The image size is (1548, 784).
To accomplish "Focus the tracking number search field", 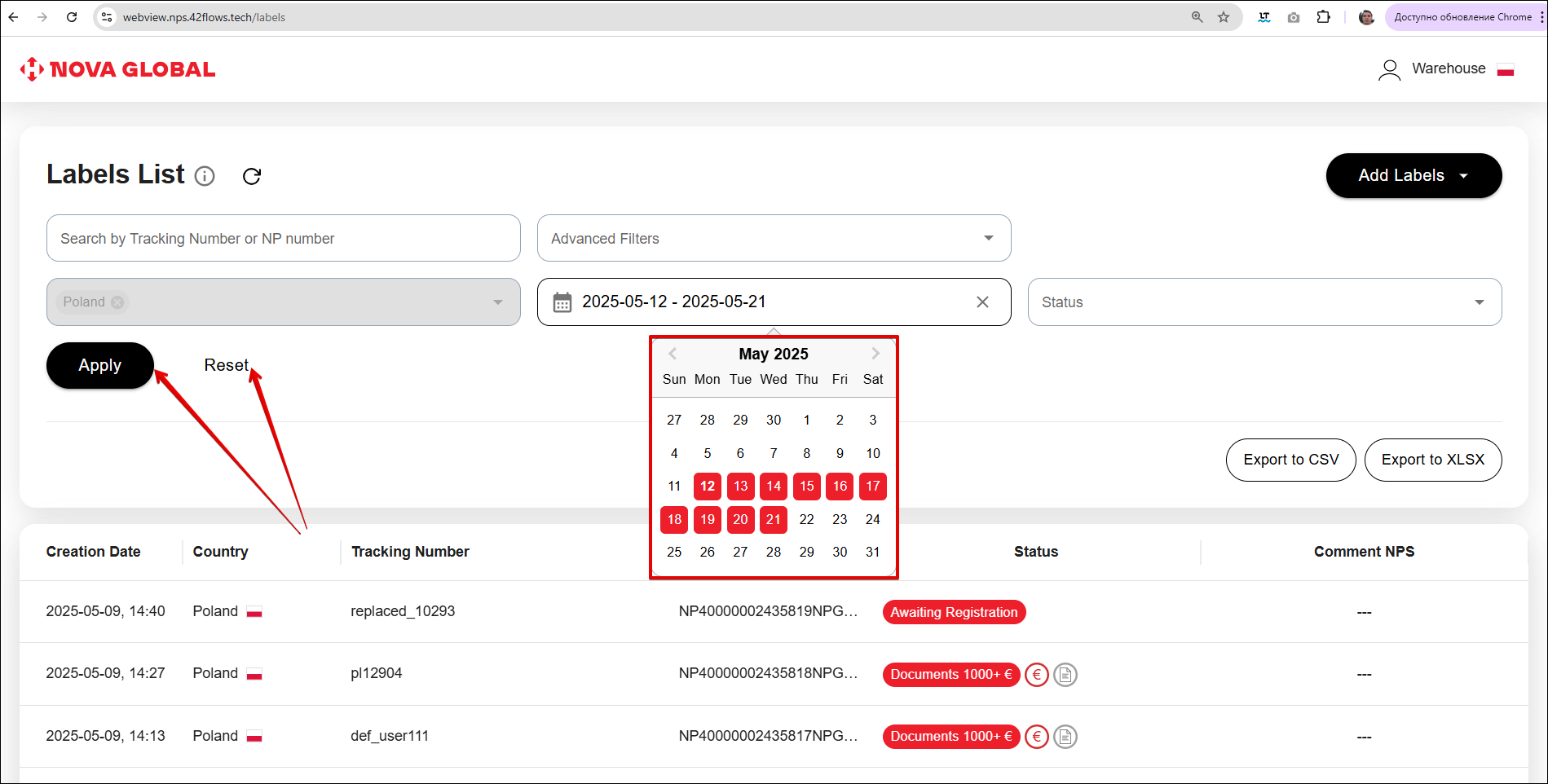I will (x=283, y=238).
